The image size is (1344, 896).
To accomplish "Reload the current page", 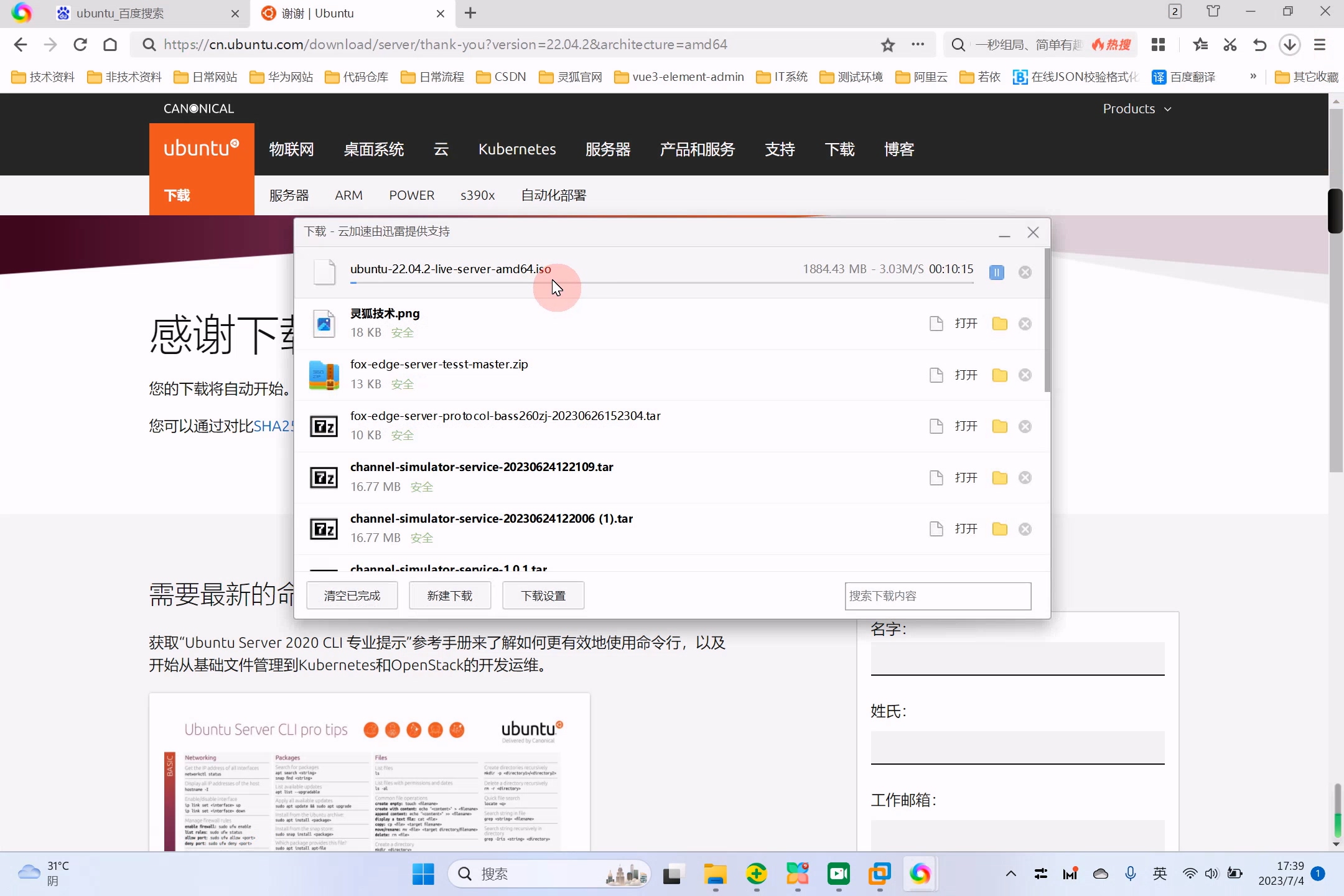I will [80, 45].
